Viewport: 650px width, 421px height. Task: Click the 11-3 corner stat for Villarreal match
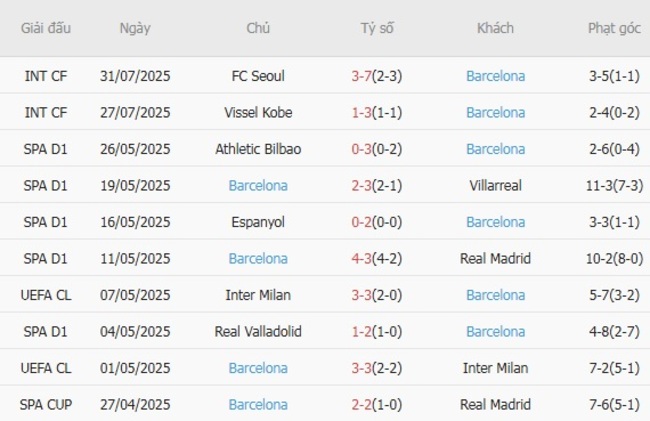click(x=602, y=186)
